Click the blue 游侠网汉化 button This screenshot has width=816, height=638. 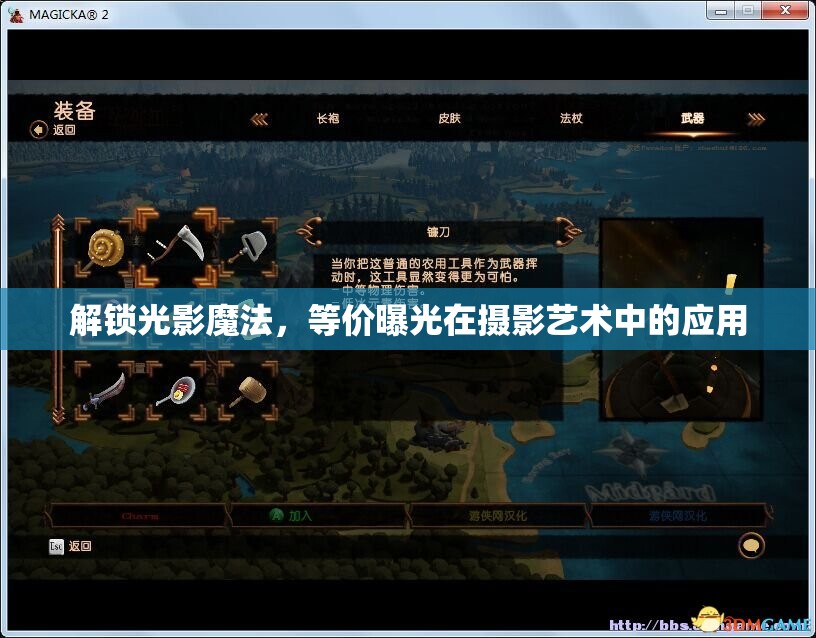coord(678,516)
